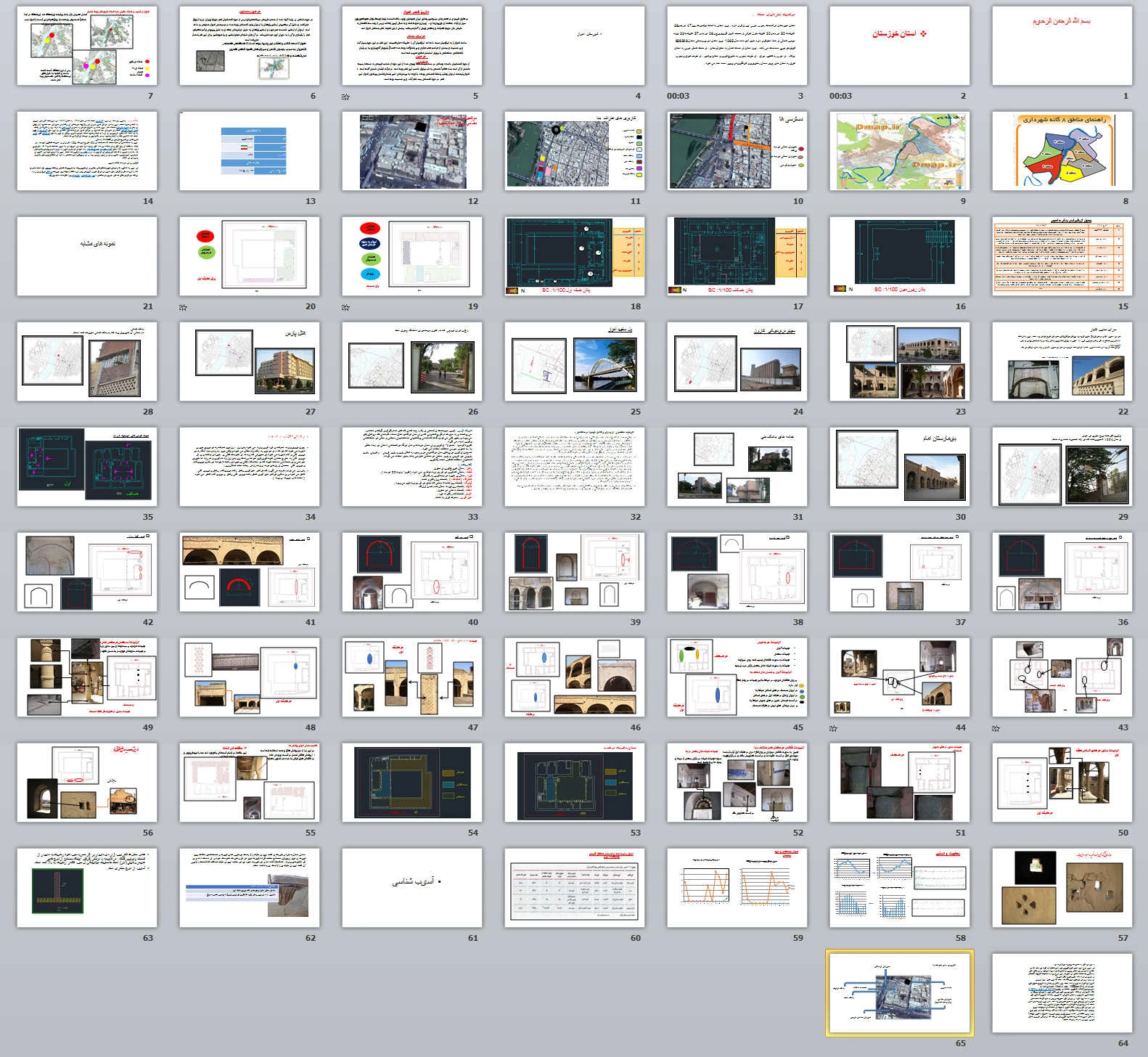Select slide 8 with the municipality zones map
1148x1057 pixels.
coord(1062,151)
